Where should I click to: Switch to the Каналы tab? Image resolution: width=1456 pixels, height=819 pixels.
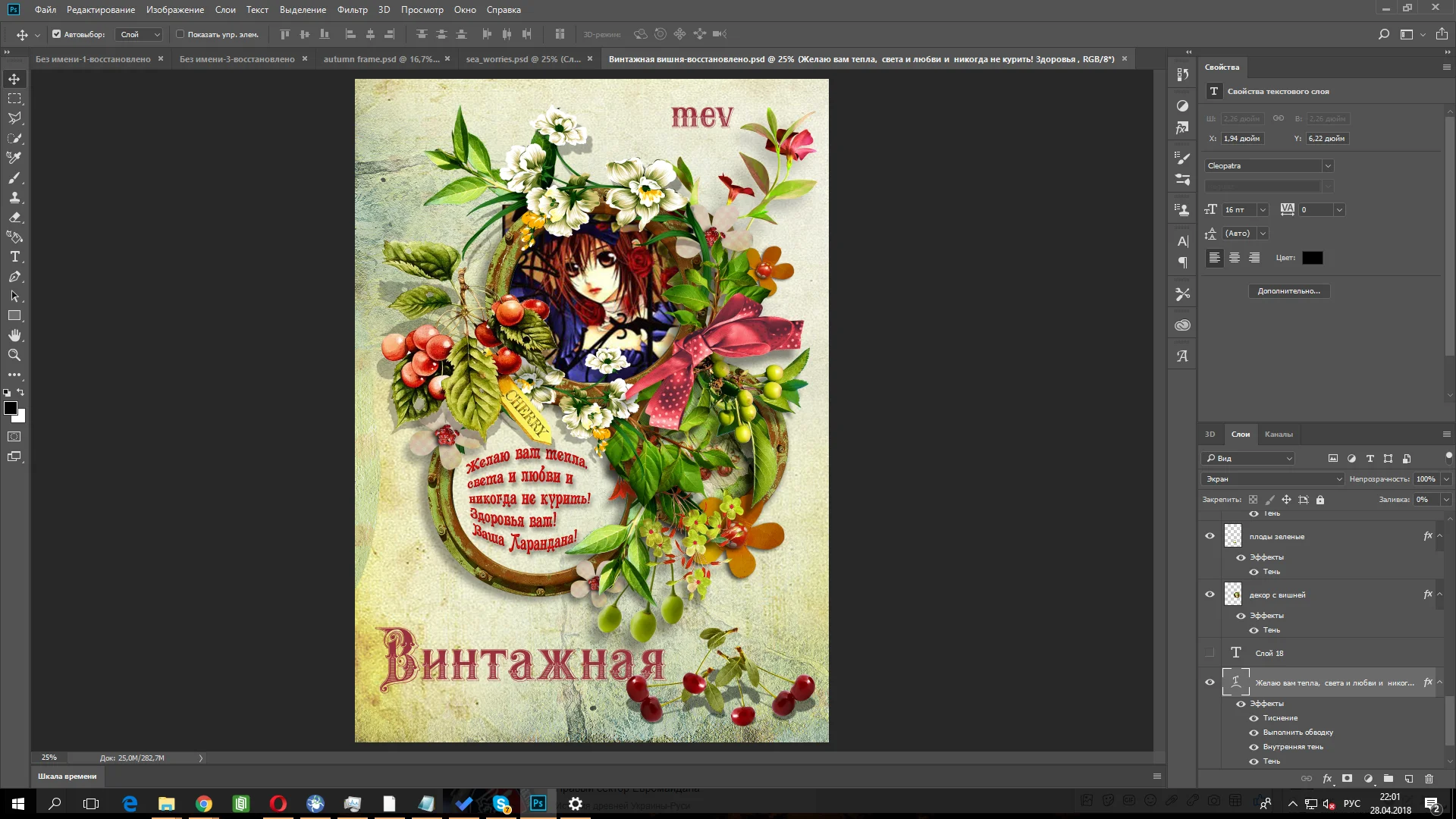click(x=1278, y=435)
